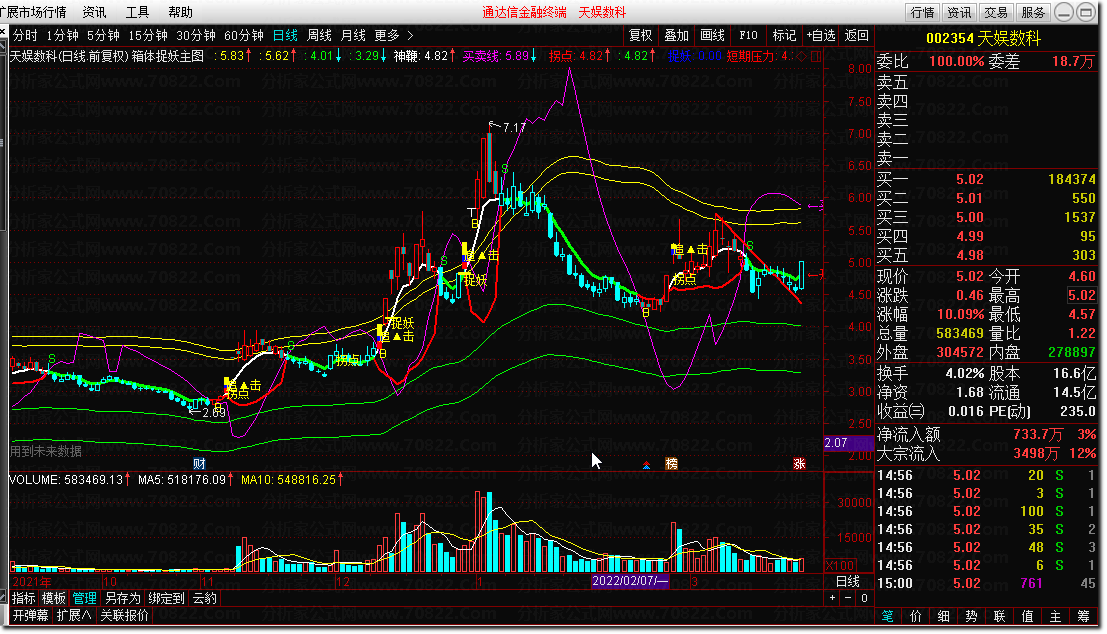Click the square indicator settings icon
Screen dimensions: 1107x634
pos(815,56)
